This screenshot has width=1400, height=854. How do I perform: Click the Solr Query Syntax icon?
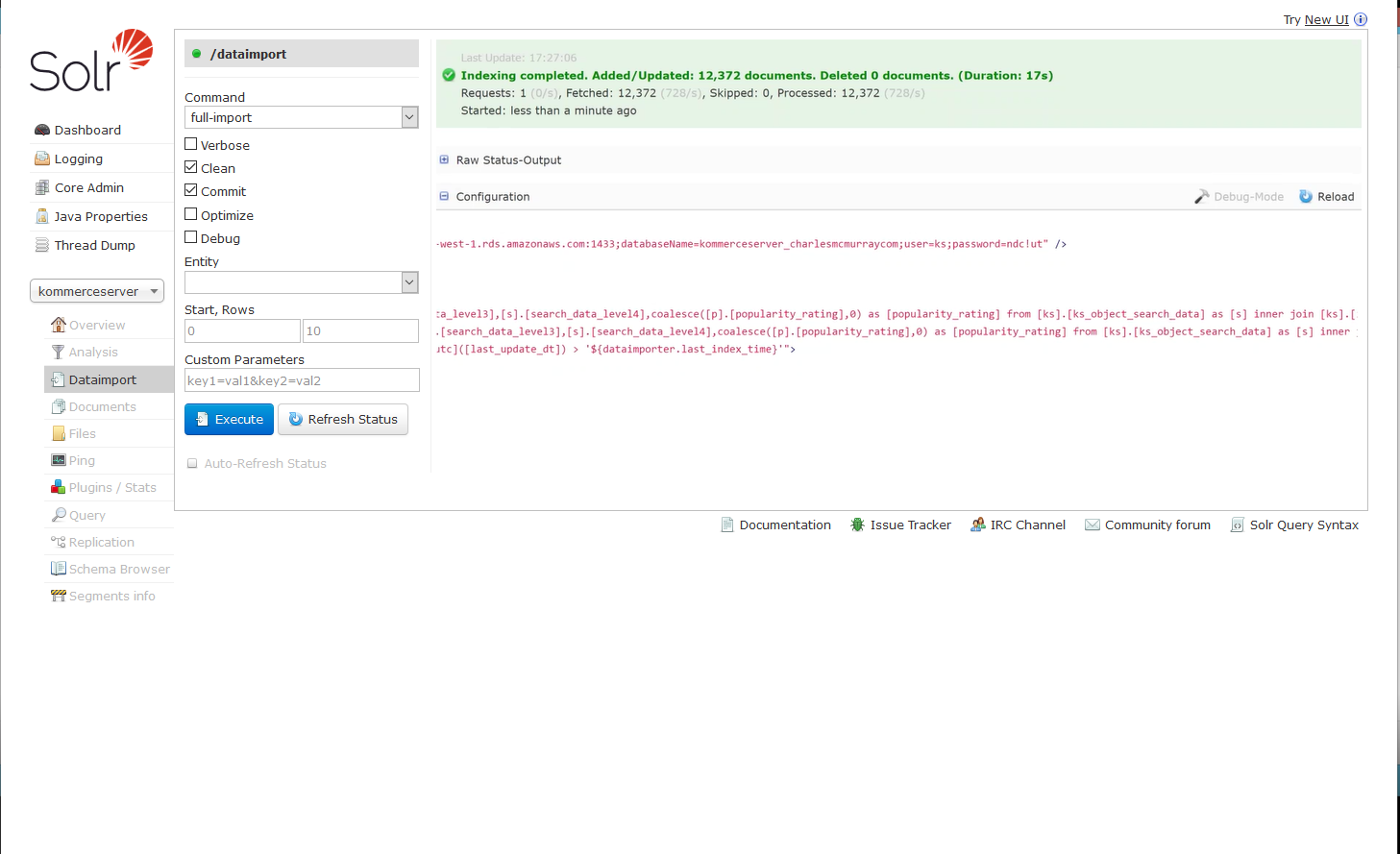[x=1237, y=525]
